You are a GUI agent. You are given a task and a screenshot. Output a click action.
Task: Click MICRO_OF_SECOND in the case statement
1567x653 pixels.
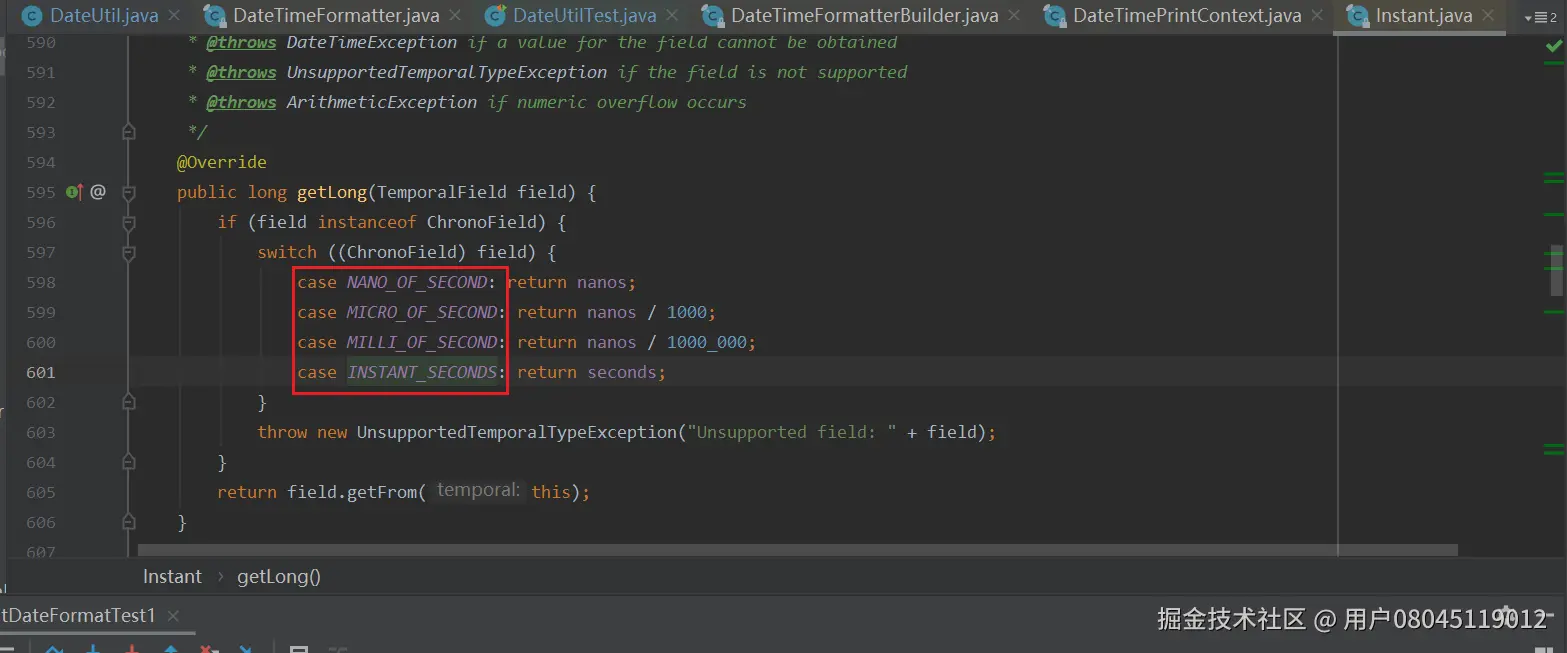click(x=421, y=312)
